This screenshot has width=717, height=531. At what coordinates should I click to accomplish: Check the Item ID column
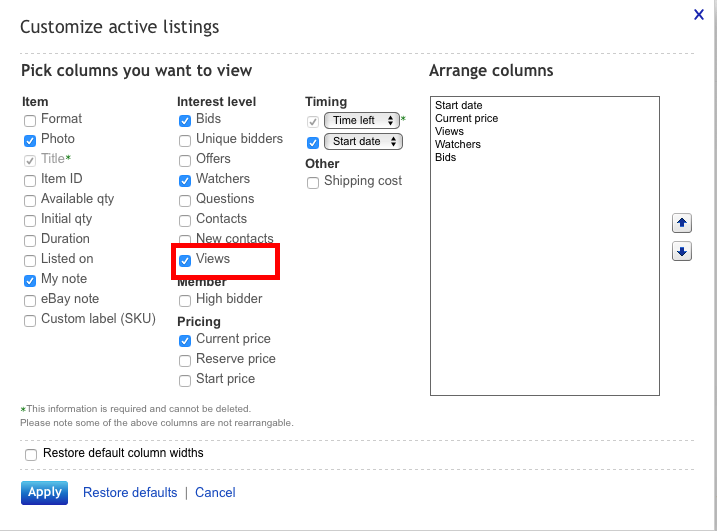pyautogui.click(x=30, y=181)
